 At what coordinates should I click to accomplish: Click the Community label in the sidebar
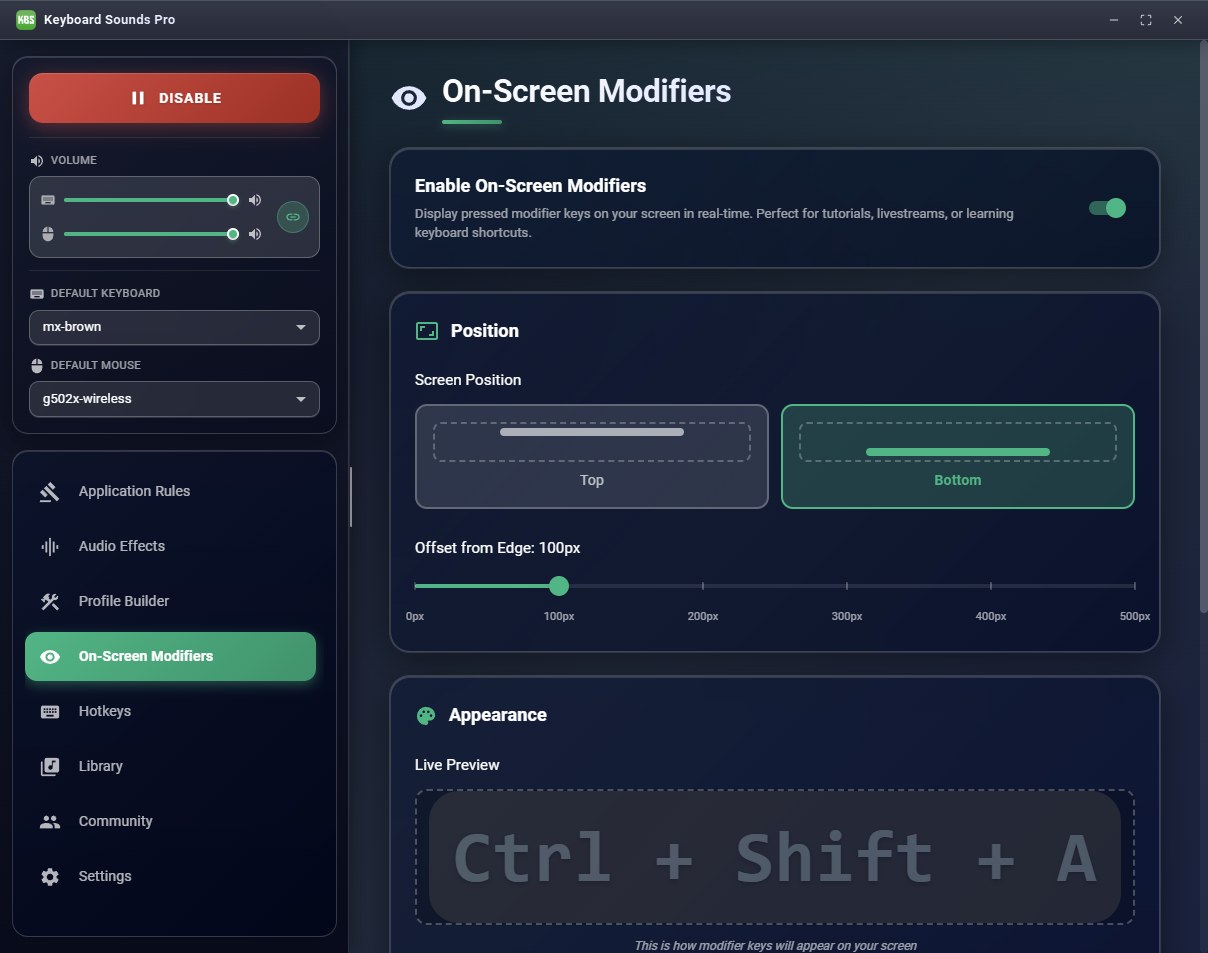coord(116,821)
